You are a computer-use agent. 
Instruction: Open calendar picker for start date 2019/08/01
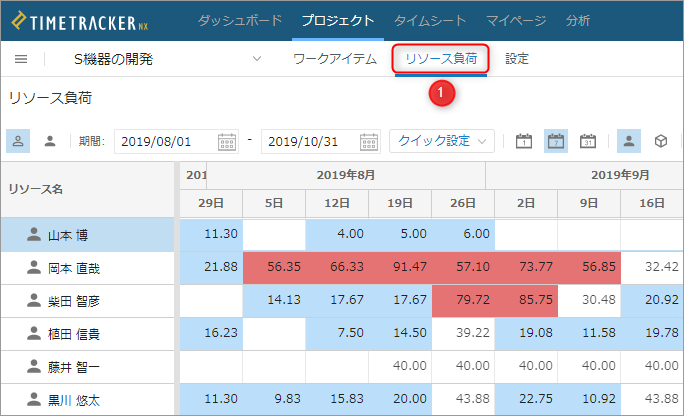point(227,142)
